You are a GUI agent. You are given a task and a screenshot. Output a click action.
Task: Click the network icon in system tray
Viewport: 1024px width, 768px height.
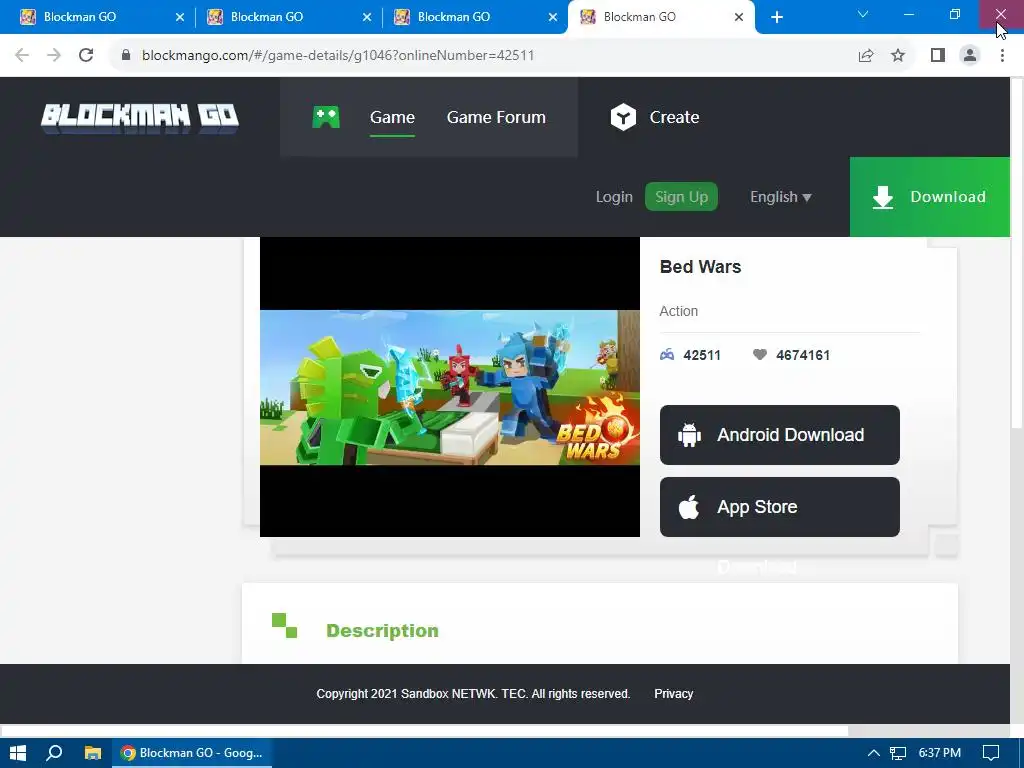pos(898,753)
